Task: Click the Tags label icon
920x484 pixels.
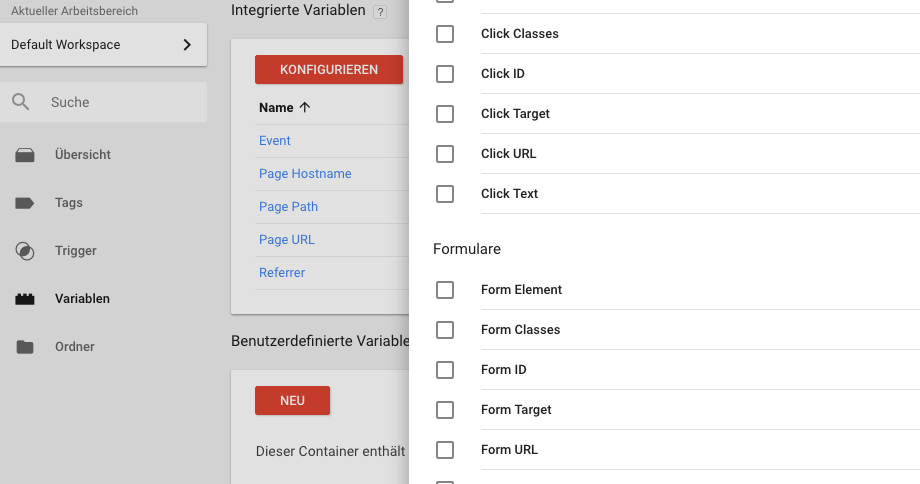Action: coord(25,203)
